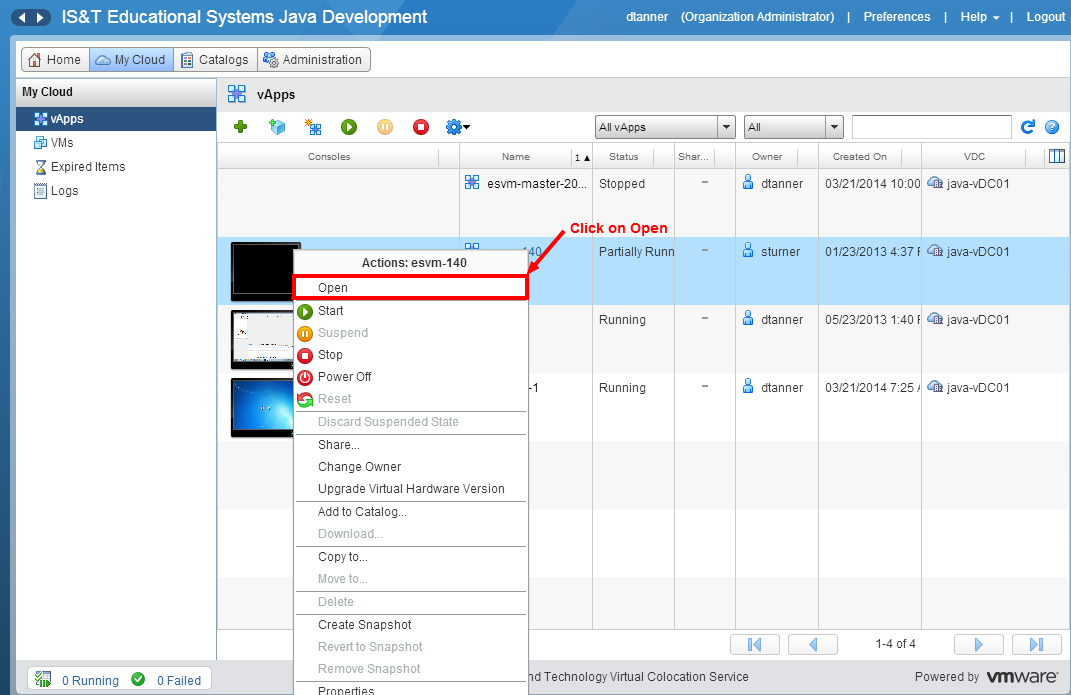Choose Power Off from the context menu
Image resolution: width=1071 pixels, height=695 pixels.
point(344,377)
